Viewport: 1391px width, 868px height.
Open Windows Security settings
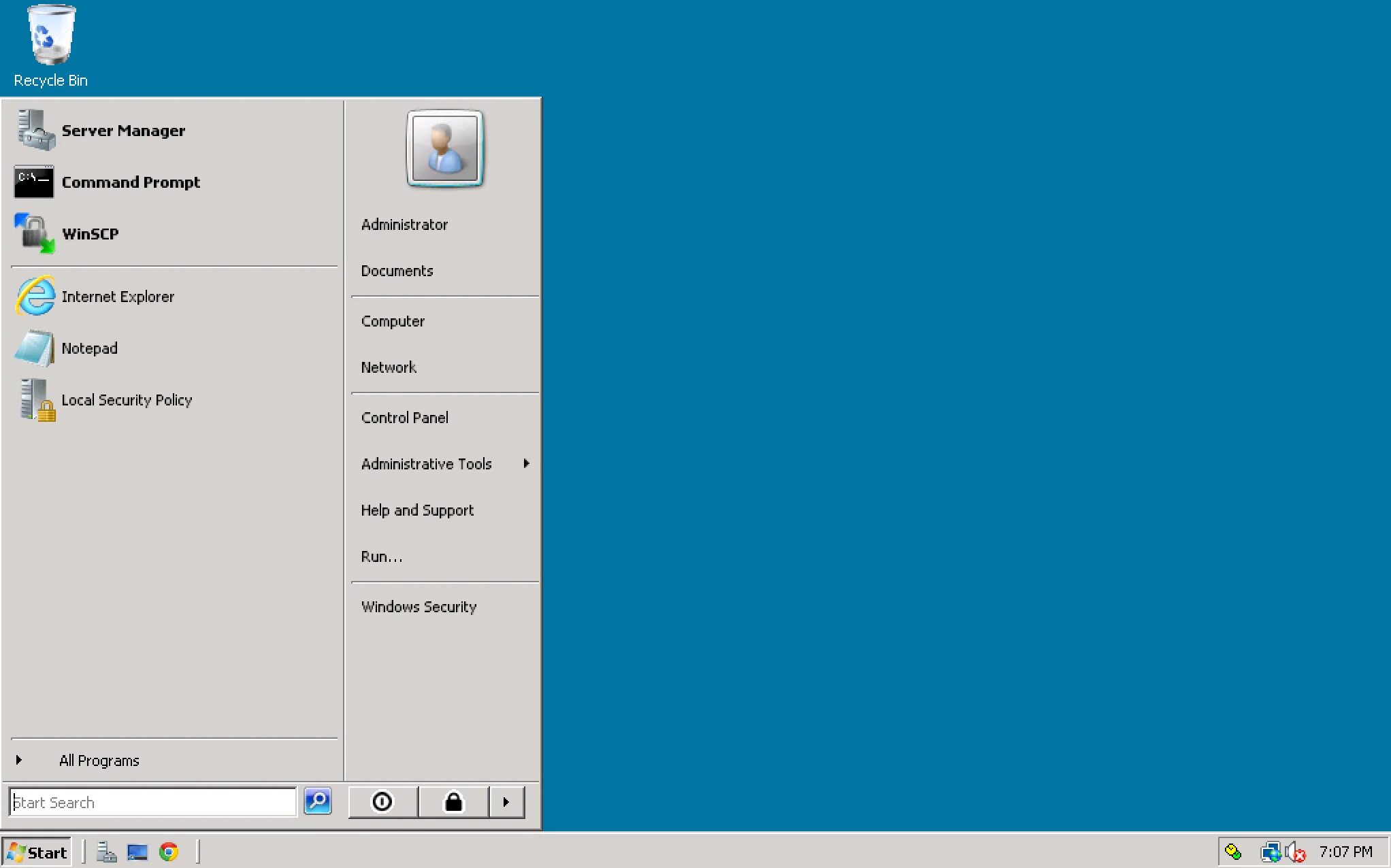[x=420, y=606]
